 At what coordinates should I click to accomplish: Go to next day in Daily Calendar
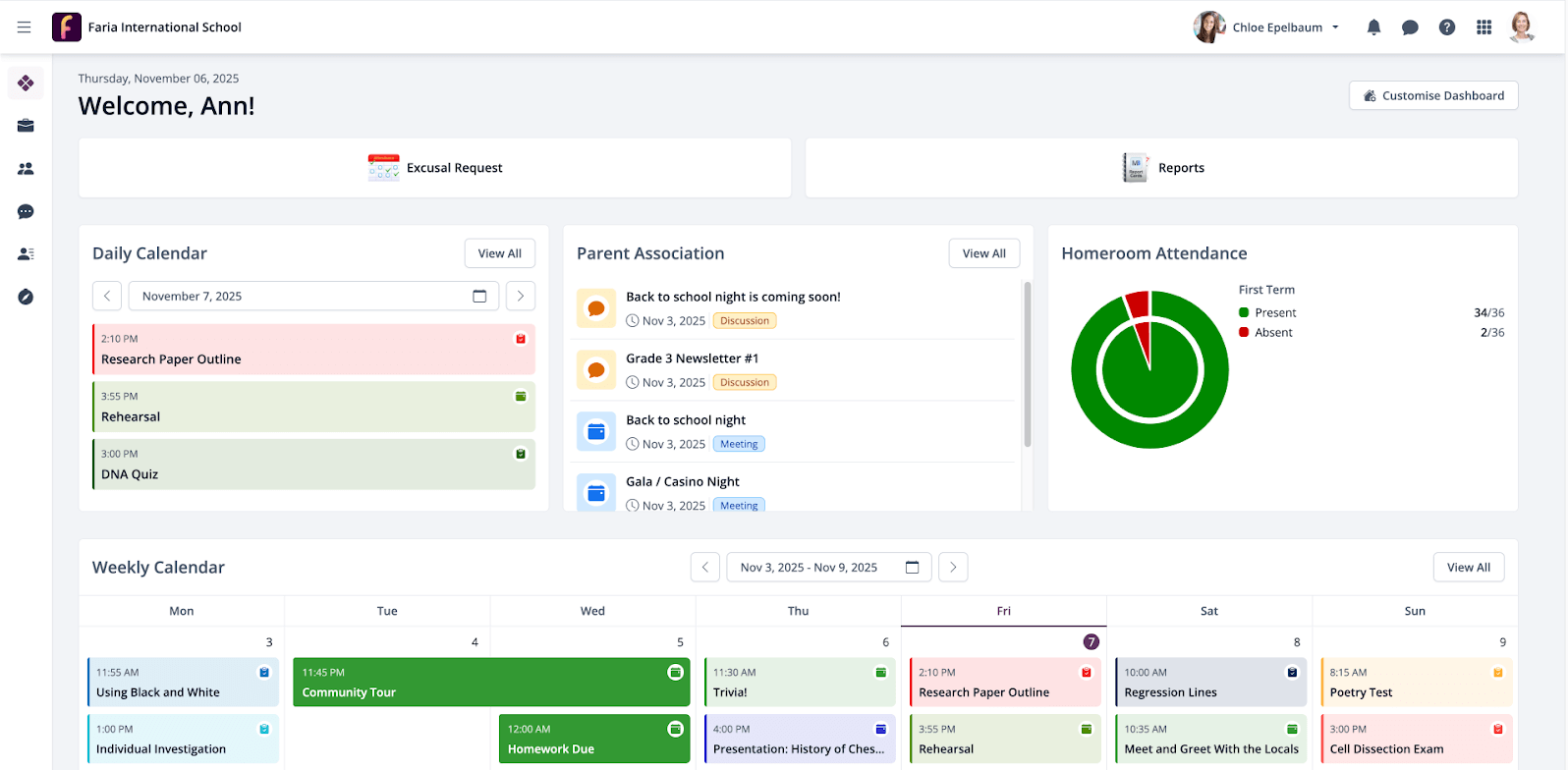[x=521, y=296]
